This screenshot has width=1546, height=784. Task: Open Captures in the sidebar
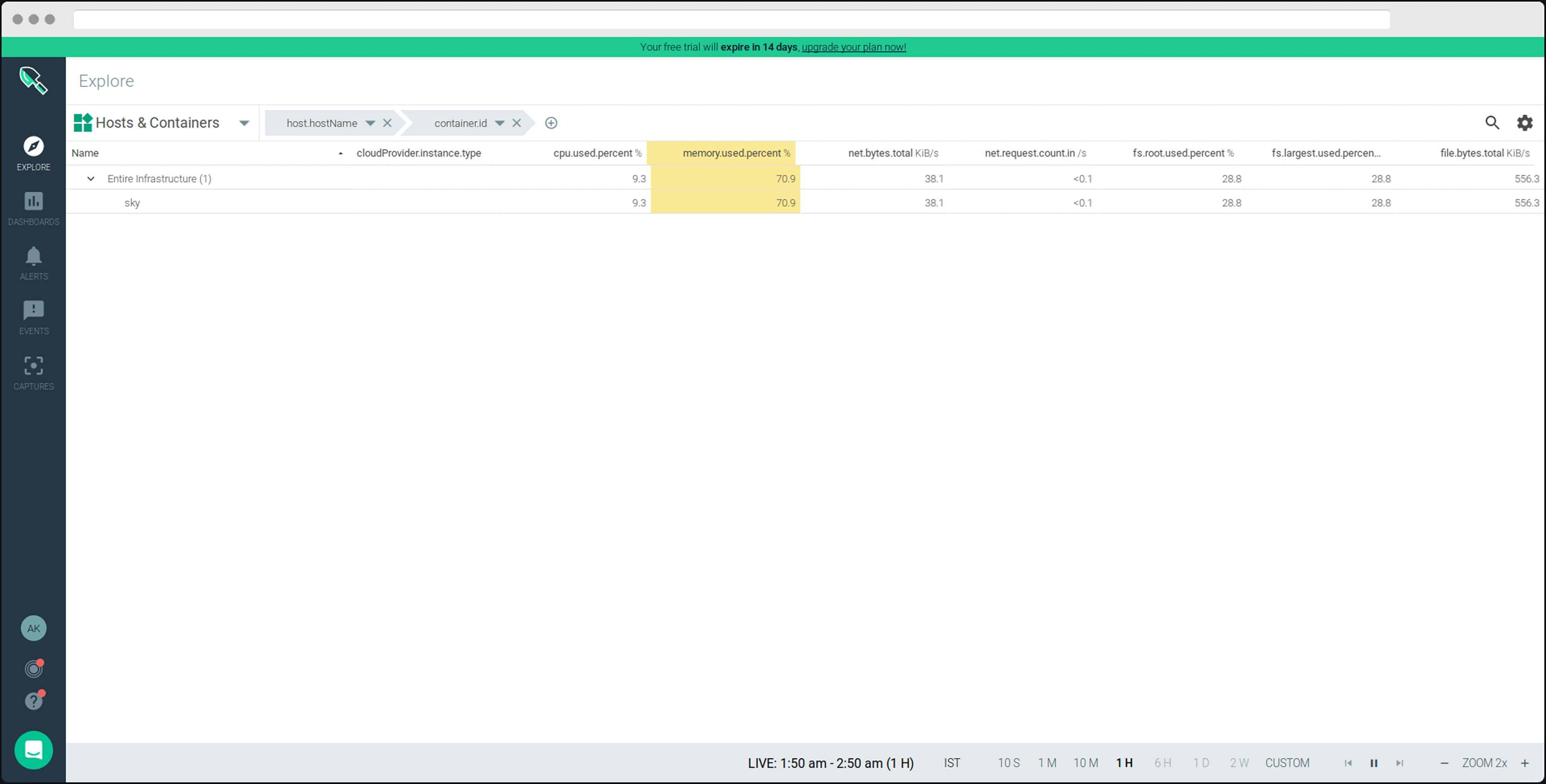tap(33, 372)
